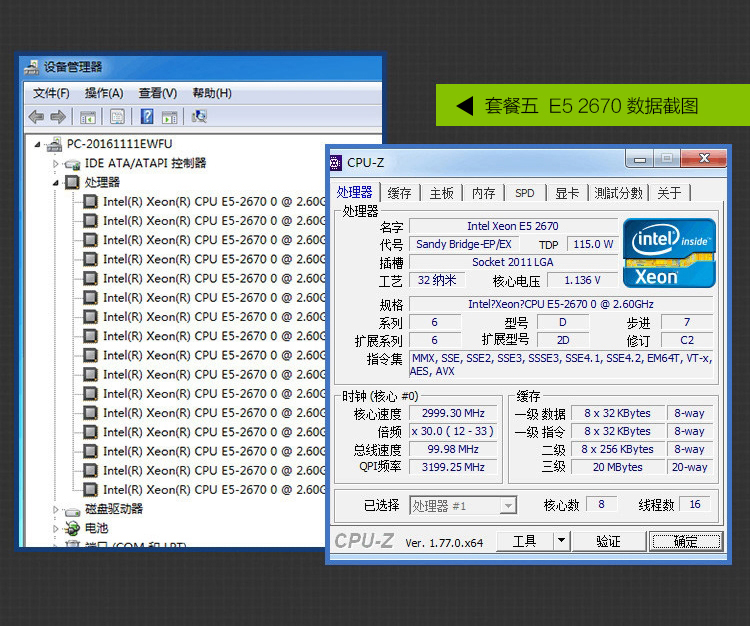The width and height of the screenshot is (750, 626).
Task: Click the 处理器 category chip icon
Action: (x=72, y=182)
